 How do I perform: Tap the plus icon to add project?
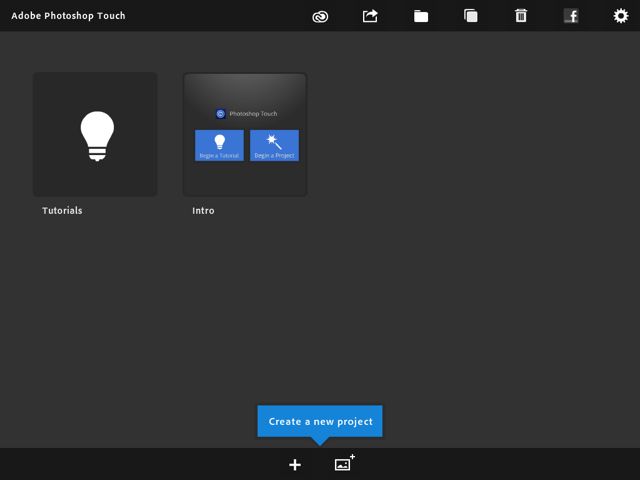click(x=295, y=464)
